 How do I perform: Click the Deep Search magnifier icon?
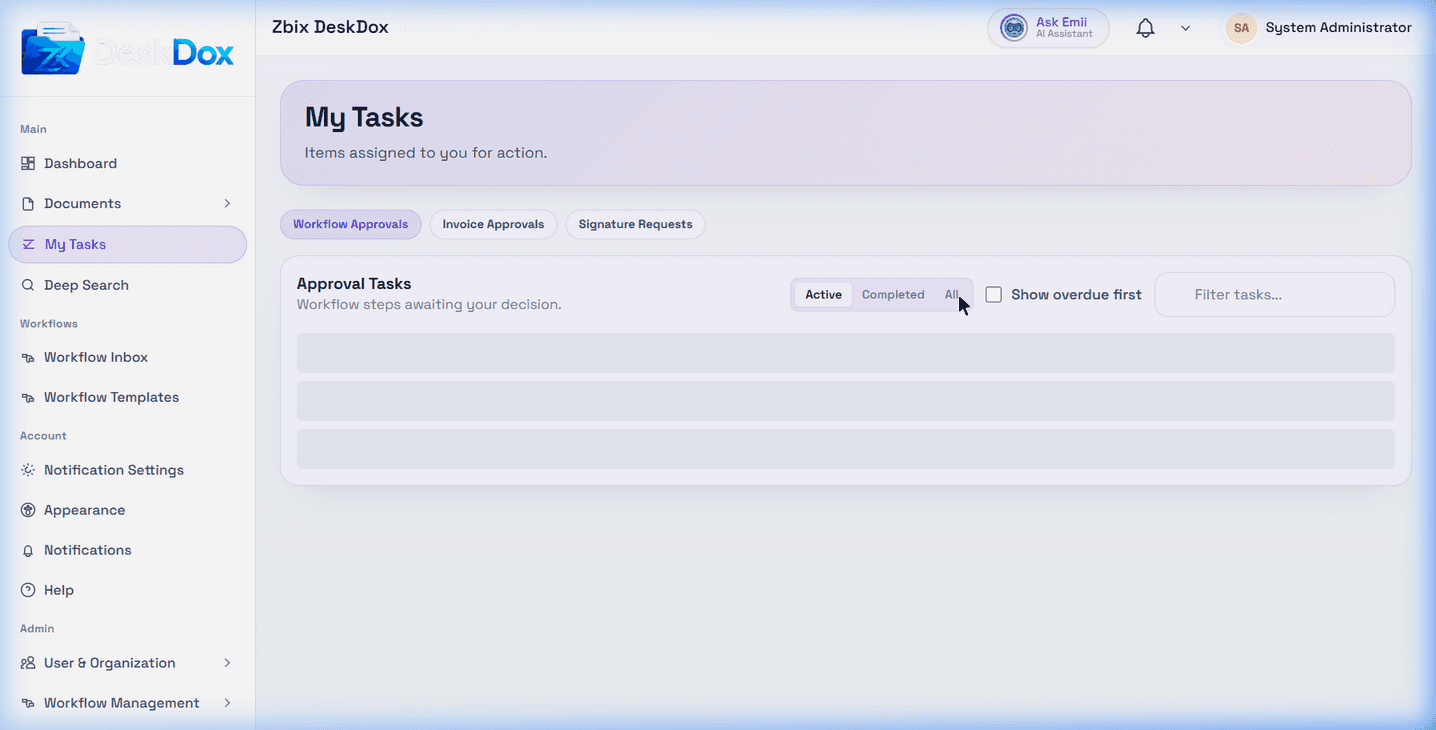click(28, 285)
